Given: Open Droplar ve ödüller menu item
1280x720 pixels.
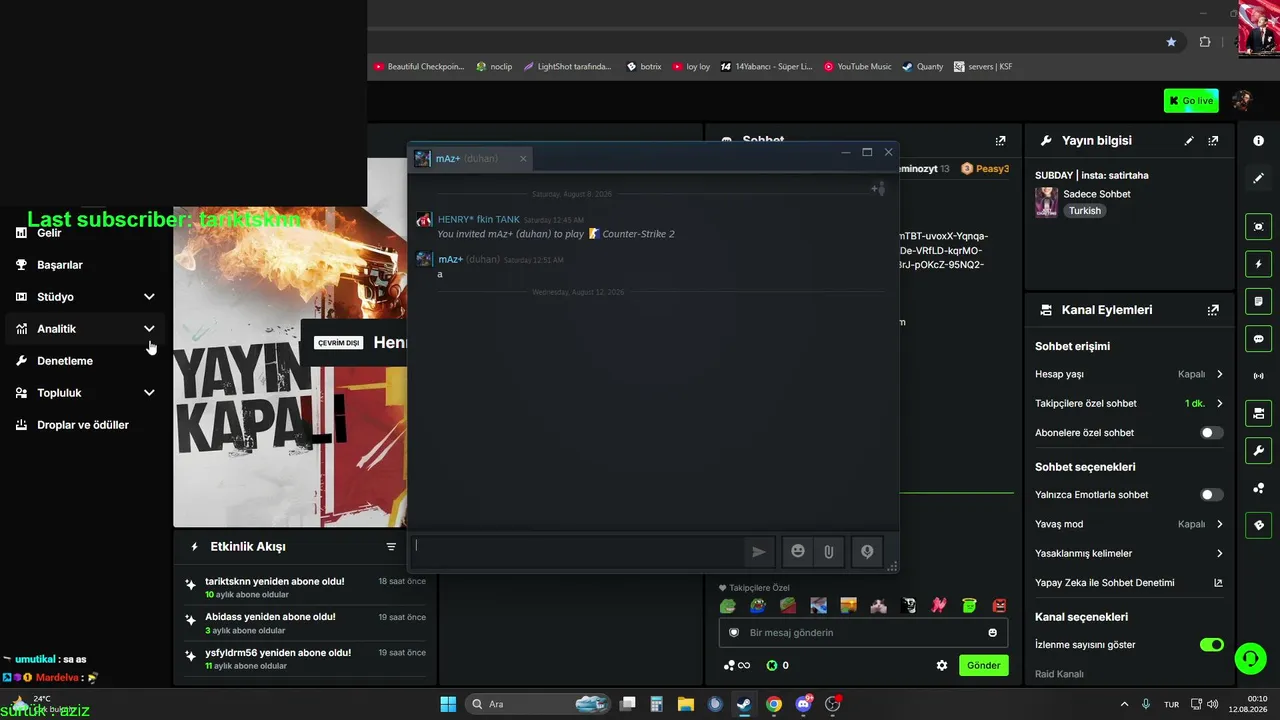Looking at the screenshot, I should [83, 425].
